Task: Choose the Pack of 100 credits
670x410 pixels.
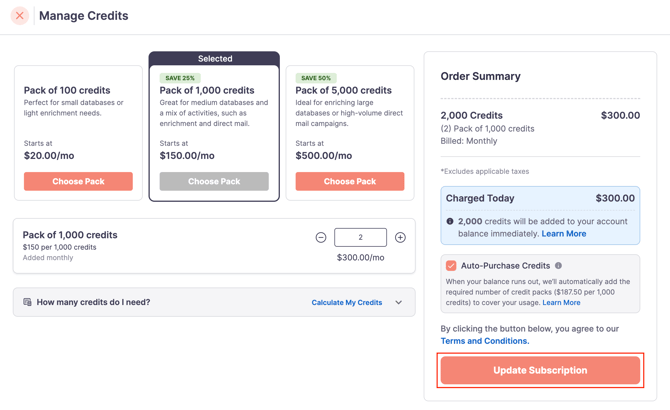Action: point(78,182)
